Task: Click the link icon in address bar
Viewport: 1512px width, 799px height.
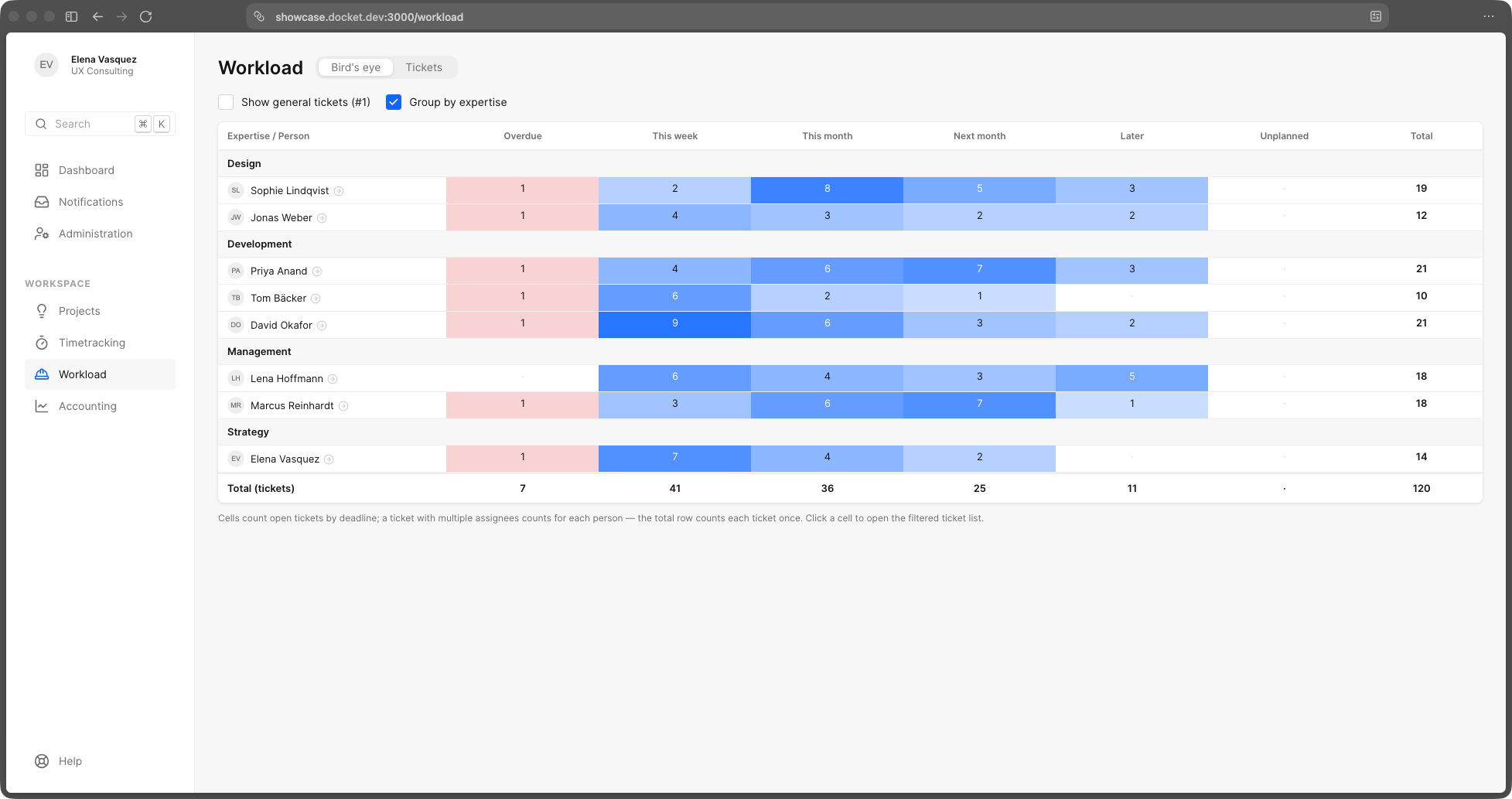Action: tap(259, 16)
